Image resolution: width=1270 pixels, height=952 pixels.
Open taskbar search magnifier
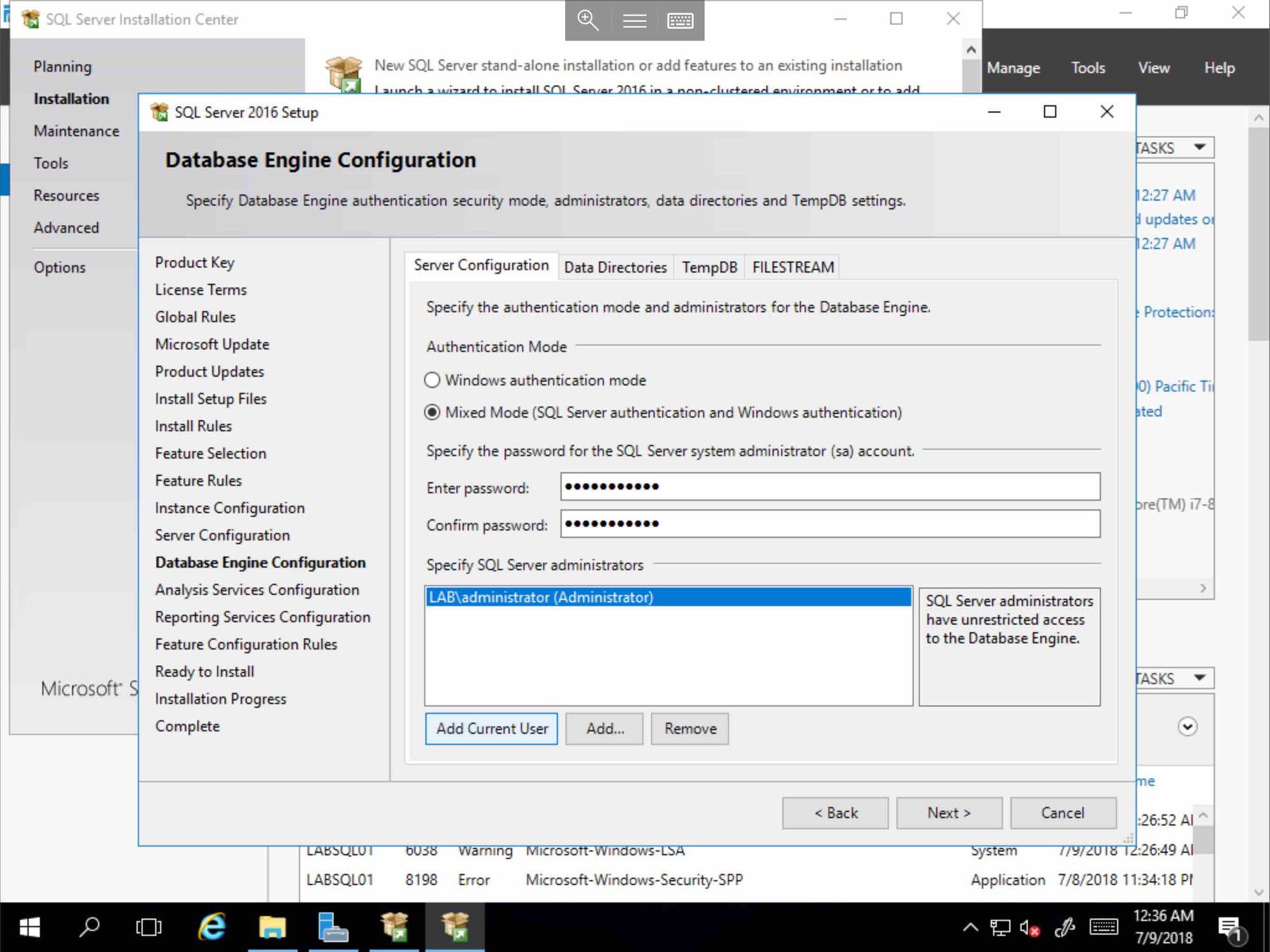[x=89, y=927]
